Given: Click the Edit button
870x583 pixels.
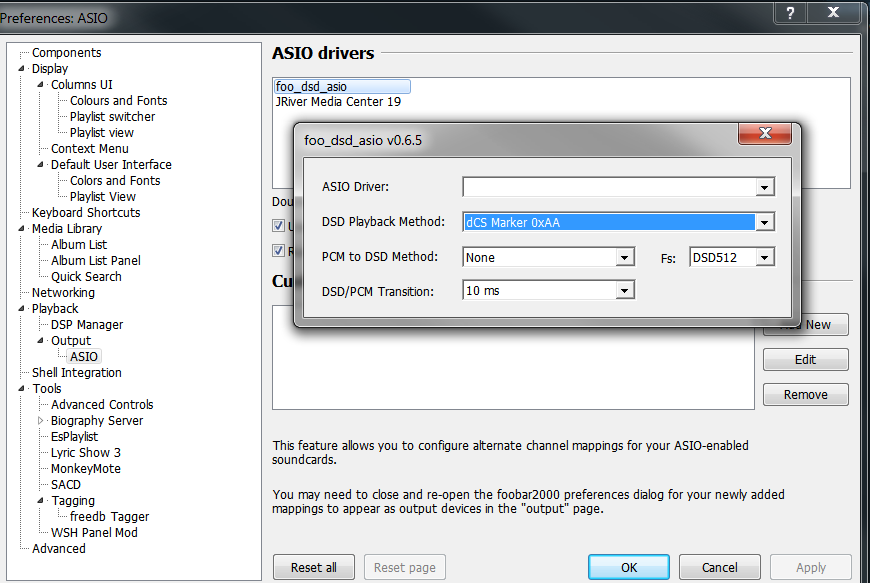Looking at the screenshot, I should click(x=806, y=359).
